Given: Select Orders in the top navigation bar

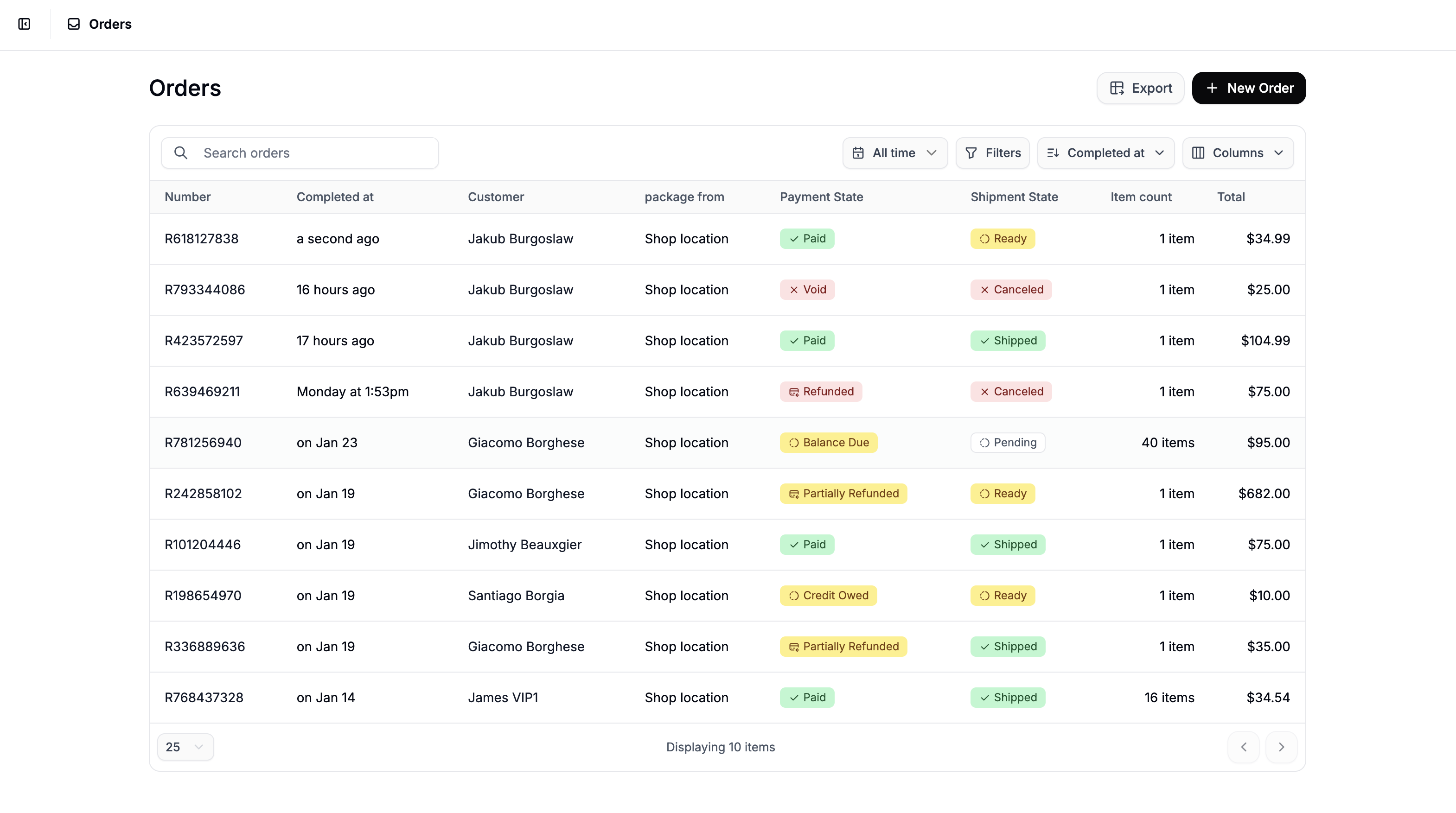Looking at the screenshot, I should coord(110,24).
